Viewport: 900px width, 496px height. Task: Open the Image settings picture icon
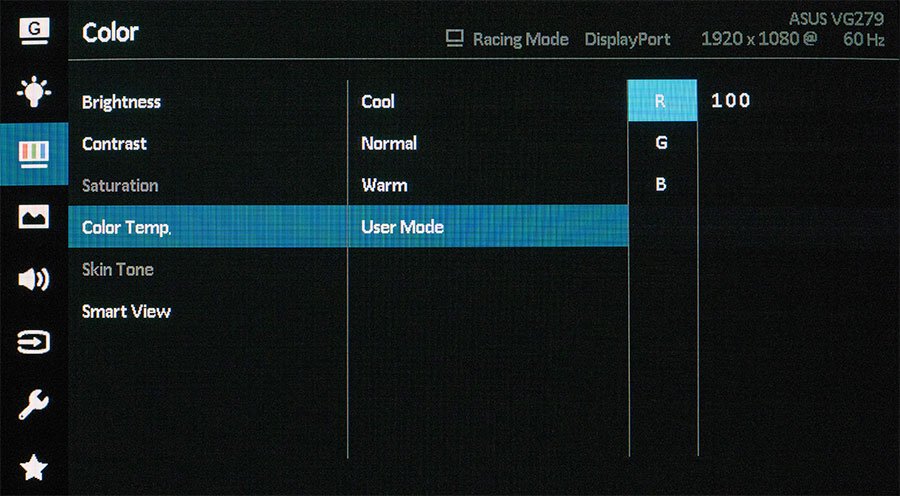pyautogui.click(x=34, y=217)
